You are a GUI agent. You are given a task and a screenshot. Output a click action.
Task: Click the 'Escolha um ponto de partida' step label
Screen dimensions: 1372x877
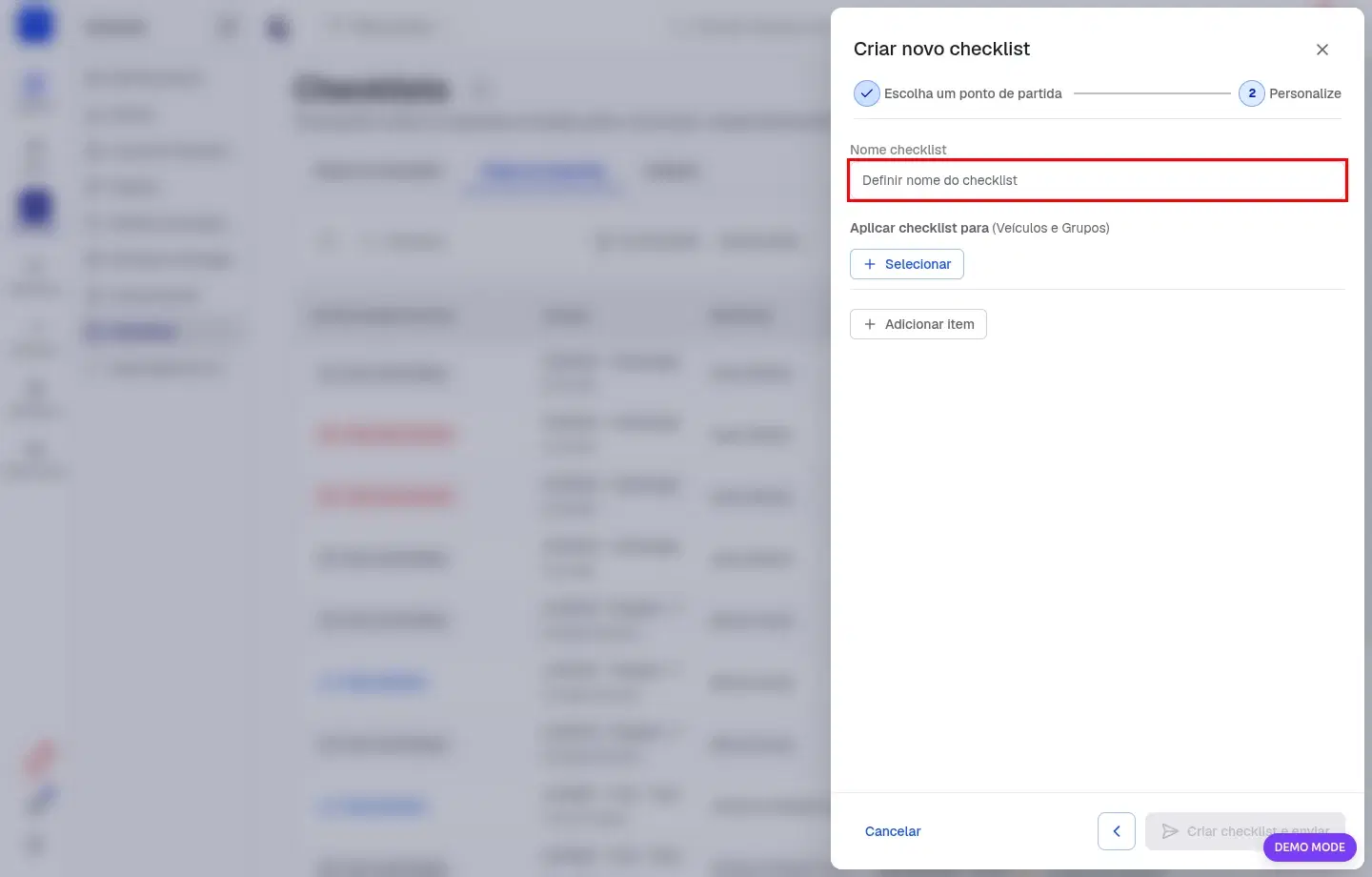[x=973, y=93]
